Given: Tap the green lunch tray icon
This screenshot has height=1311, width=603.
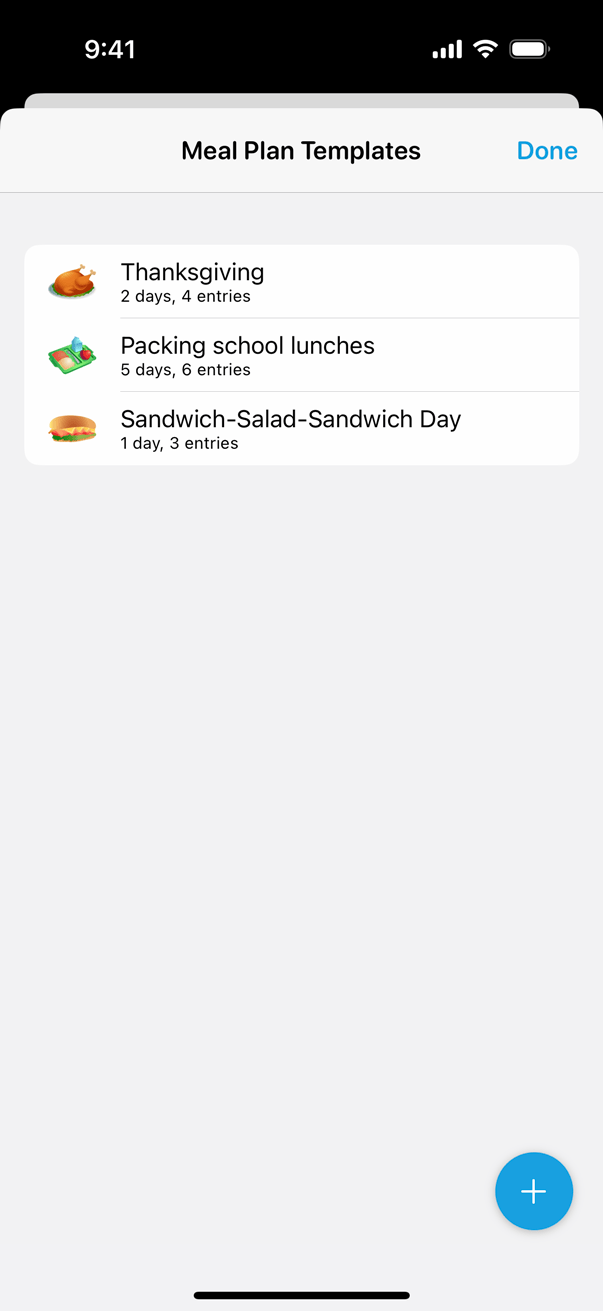Looking at the screenshot, I should click(72, 355).
